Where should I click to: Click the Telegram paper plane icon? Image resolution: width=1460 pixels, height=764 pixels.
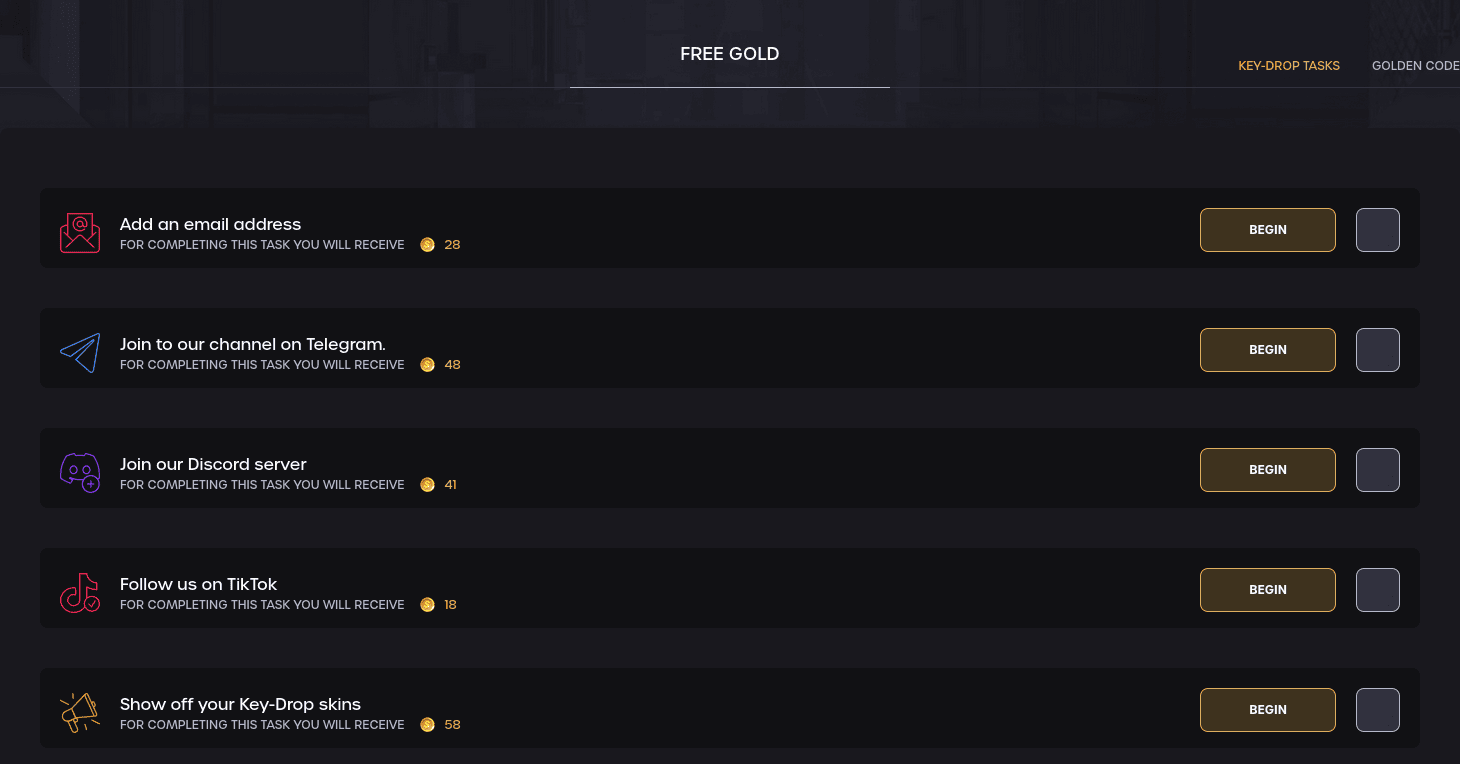point(80,353)
